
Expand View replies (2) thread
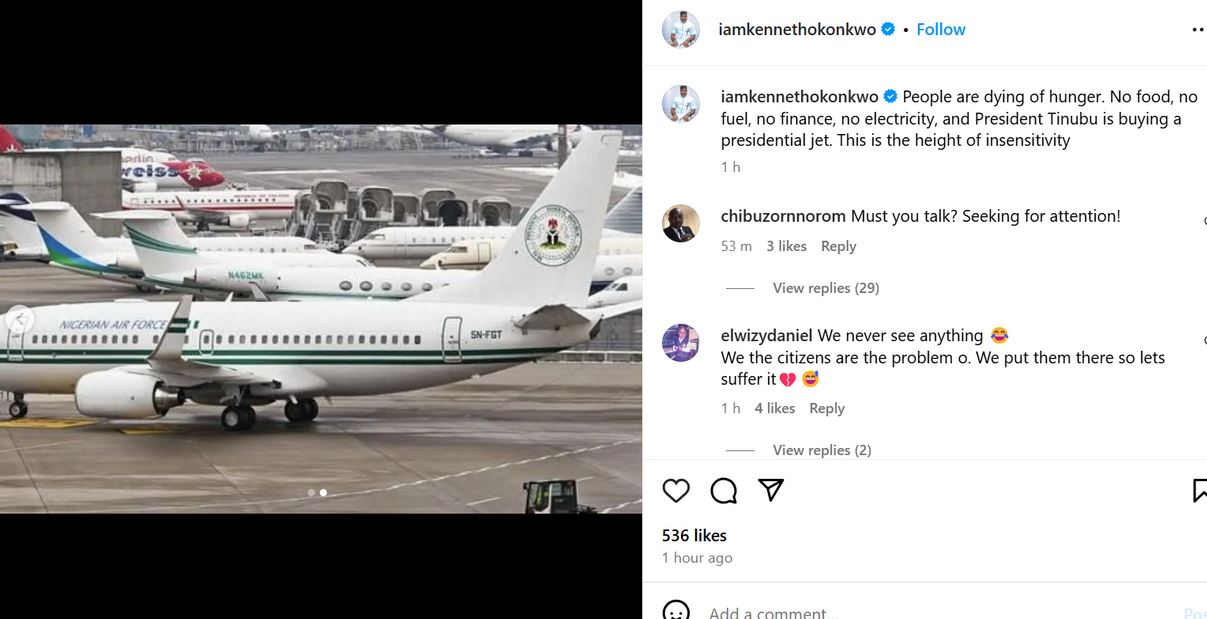(821, 450)
